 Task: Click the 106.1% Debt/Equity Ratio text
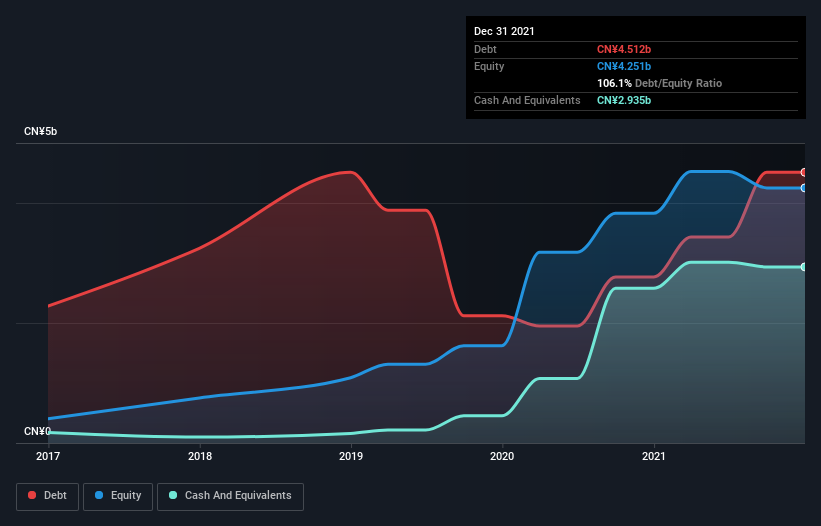click(659, 83)
